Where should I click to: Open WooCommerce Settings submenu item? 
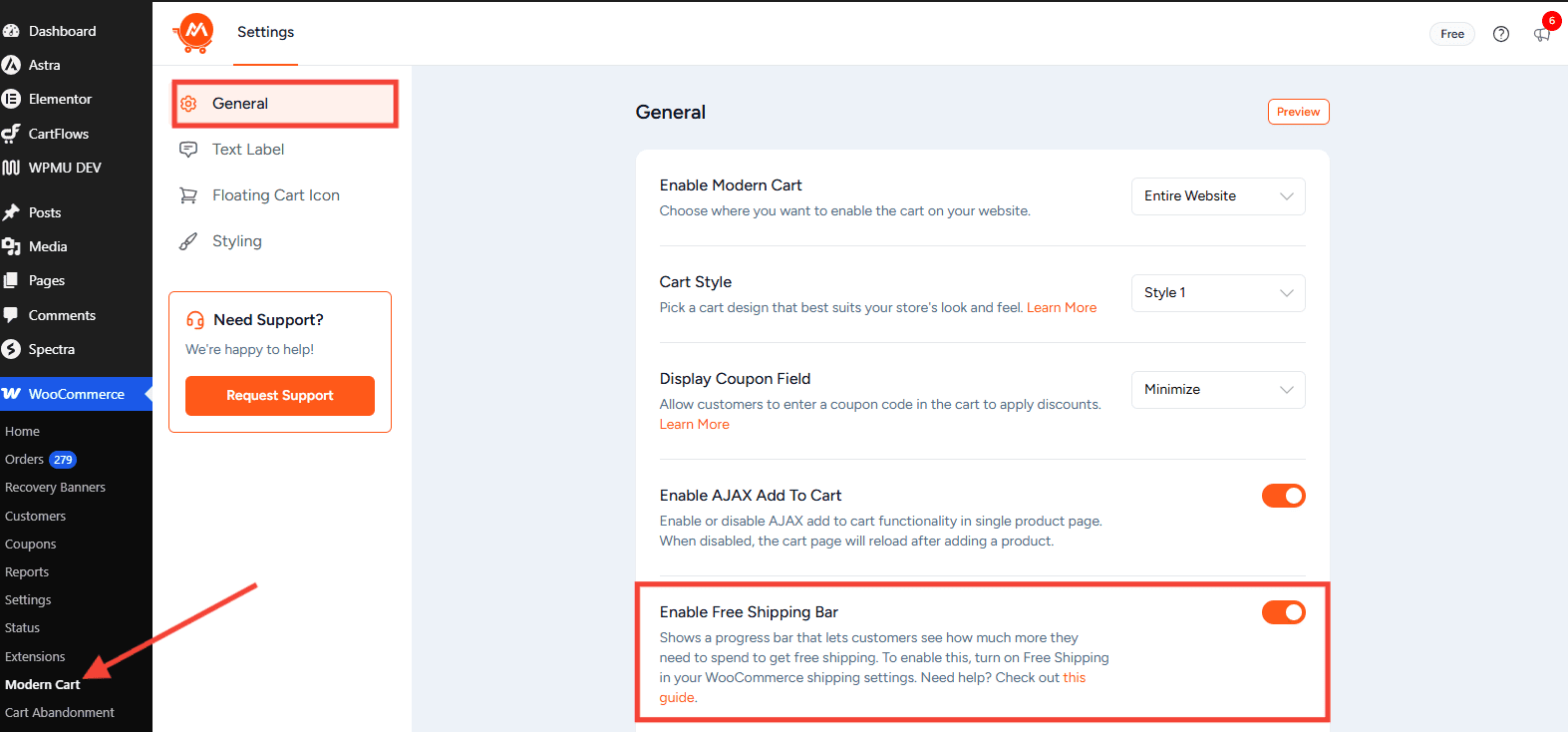tap(28, 600)
